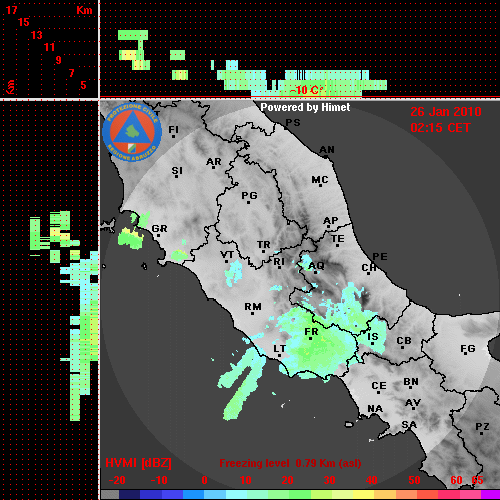Click the '11' altitude label
Screen dimensions: 500x500
point(49,47)
